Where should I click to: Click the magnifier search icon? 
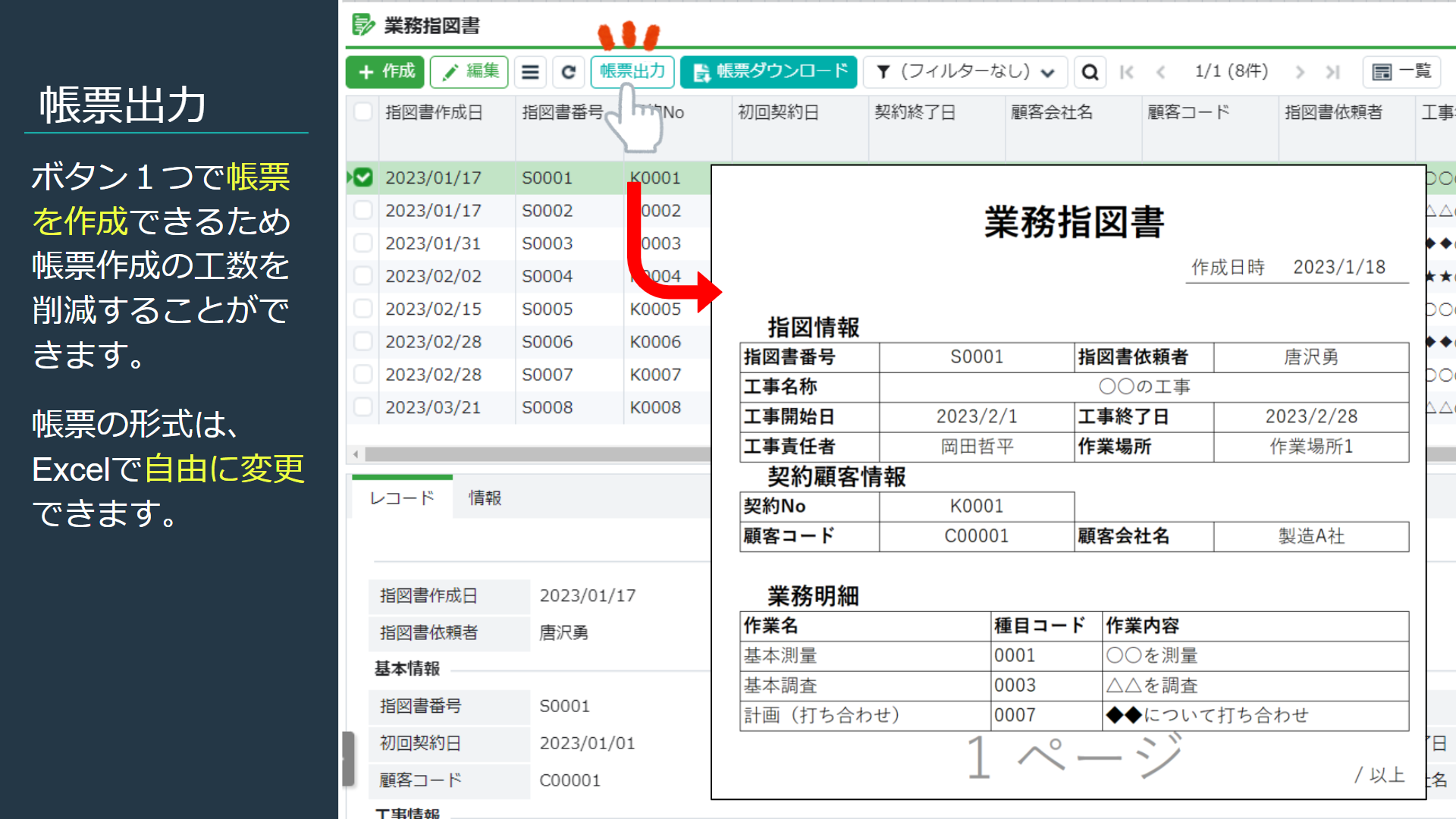[x=1090, y=72]
